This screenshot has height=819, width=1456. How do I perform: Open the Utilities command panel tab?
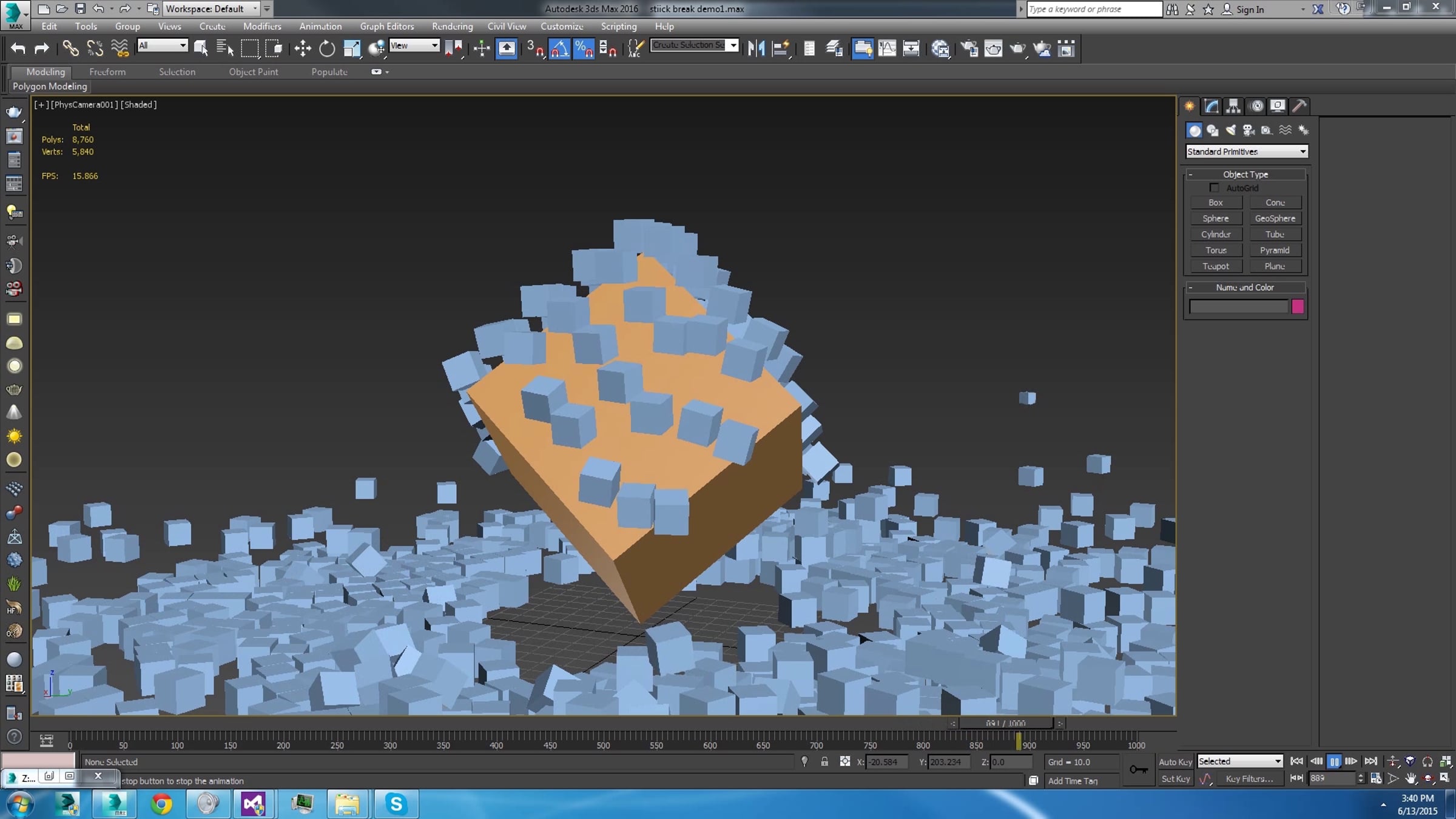[x=1299, y=106]
